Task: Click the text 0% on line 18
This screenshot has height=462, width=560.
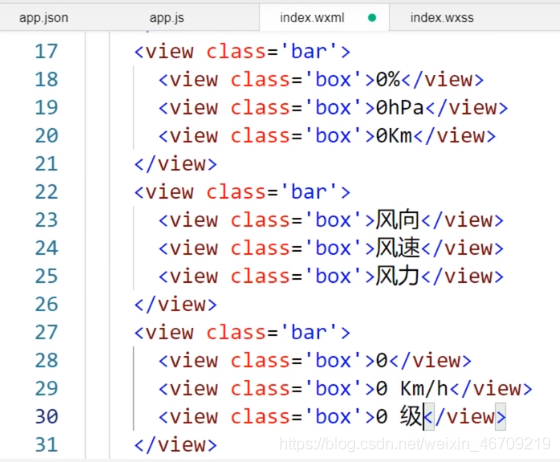Action: (x=388, y=79)
